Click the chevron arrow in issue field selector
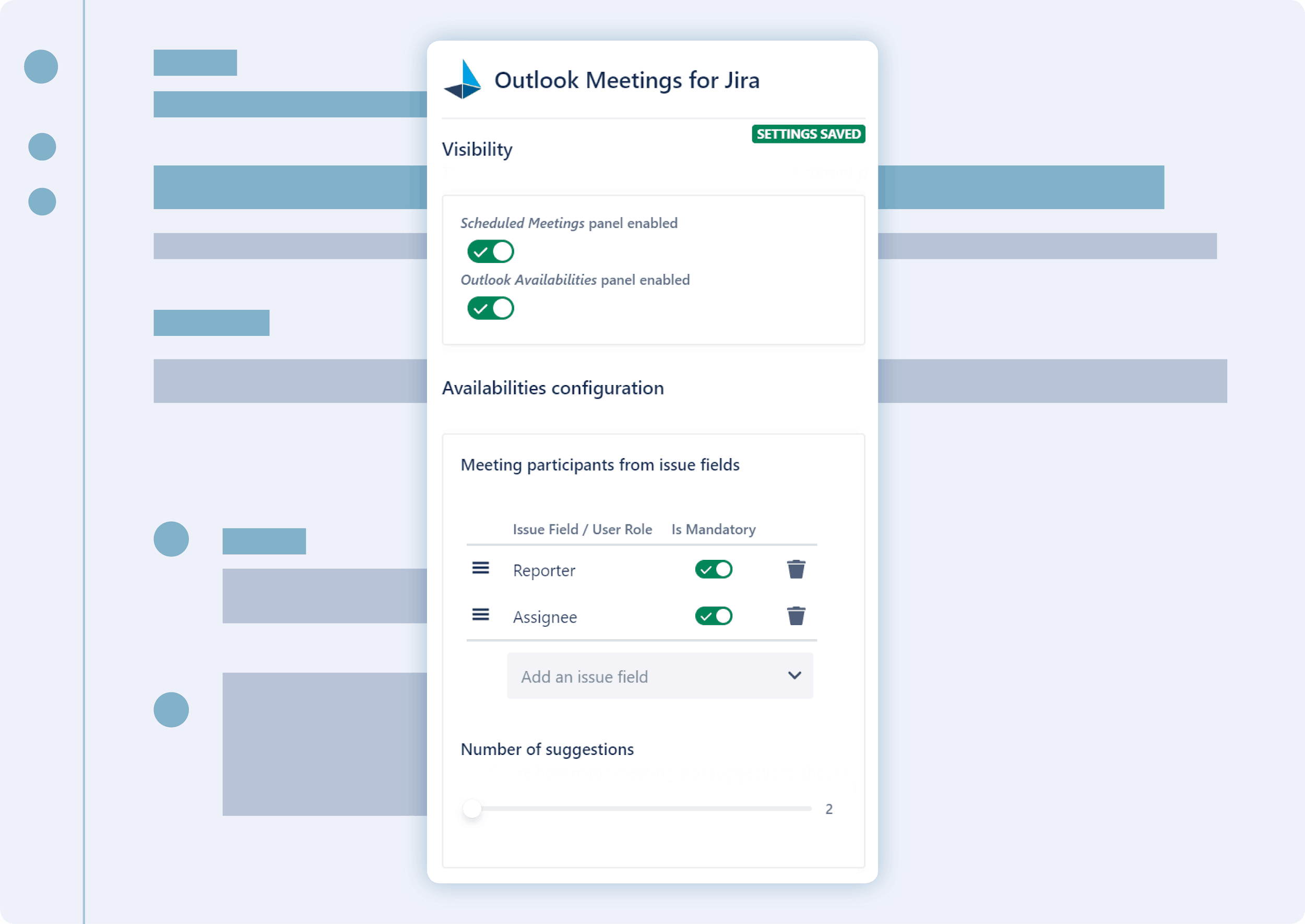Viewport: 1305px width, 924px height. pyautogui.click(x=794, y=675)
